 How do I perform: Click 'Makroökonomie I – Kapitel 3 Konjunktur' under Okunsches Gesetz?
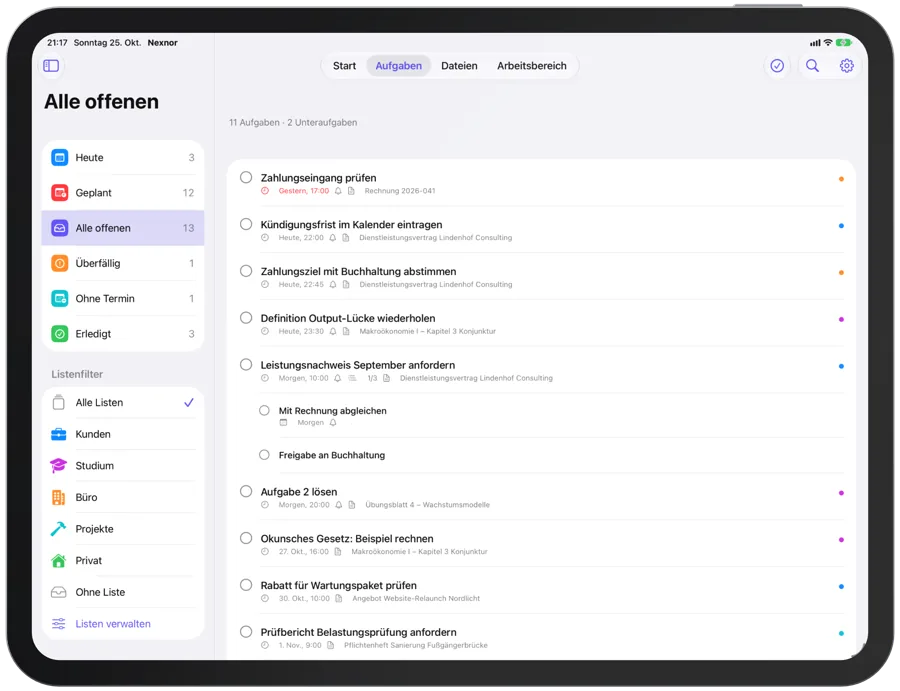point(419,552)
